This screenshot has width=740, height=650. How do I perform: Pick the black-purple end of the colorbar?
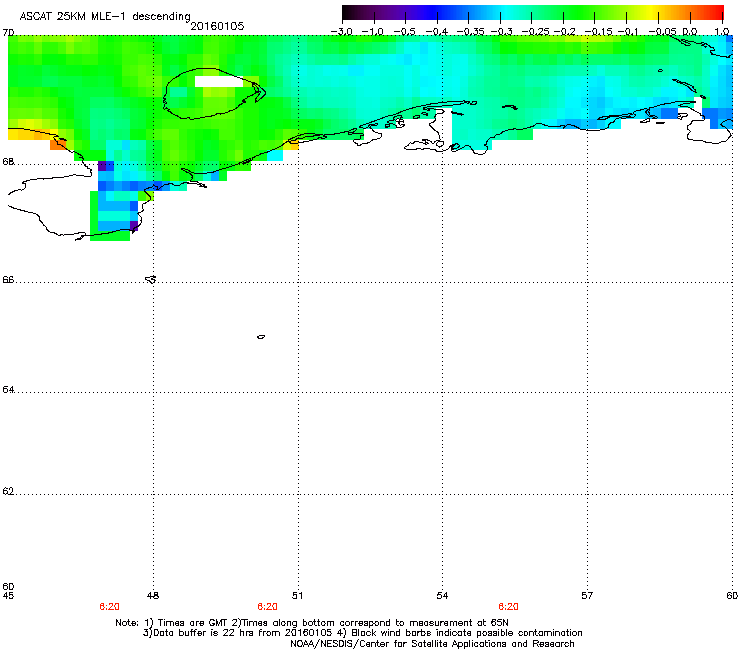352,12
